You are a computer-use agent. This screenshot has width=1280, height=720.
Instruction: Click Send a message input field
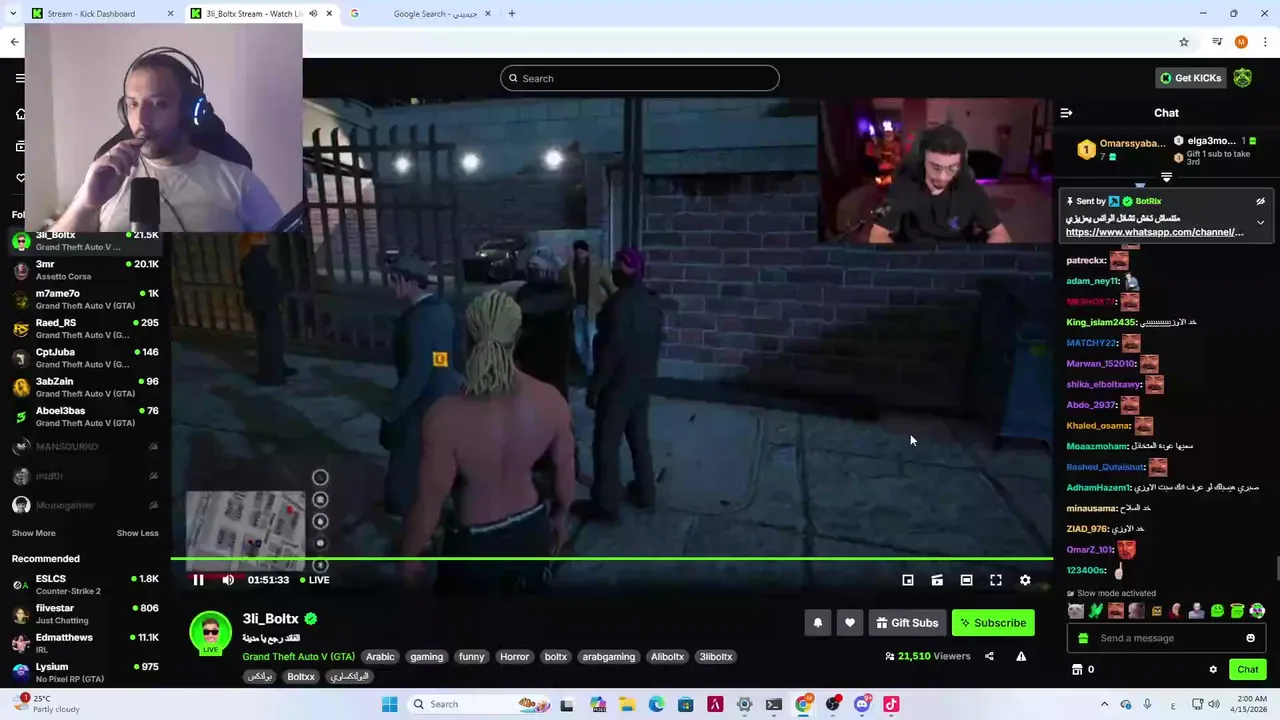[1166, 638]
